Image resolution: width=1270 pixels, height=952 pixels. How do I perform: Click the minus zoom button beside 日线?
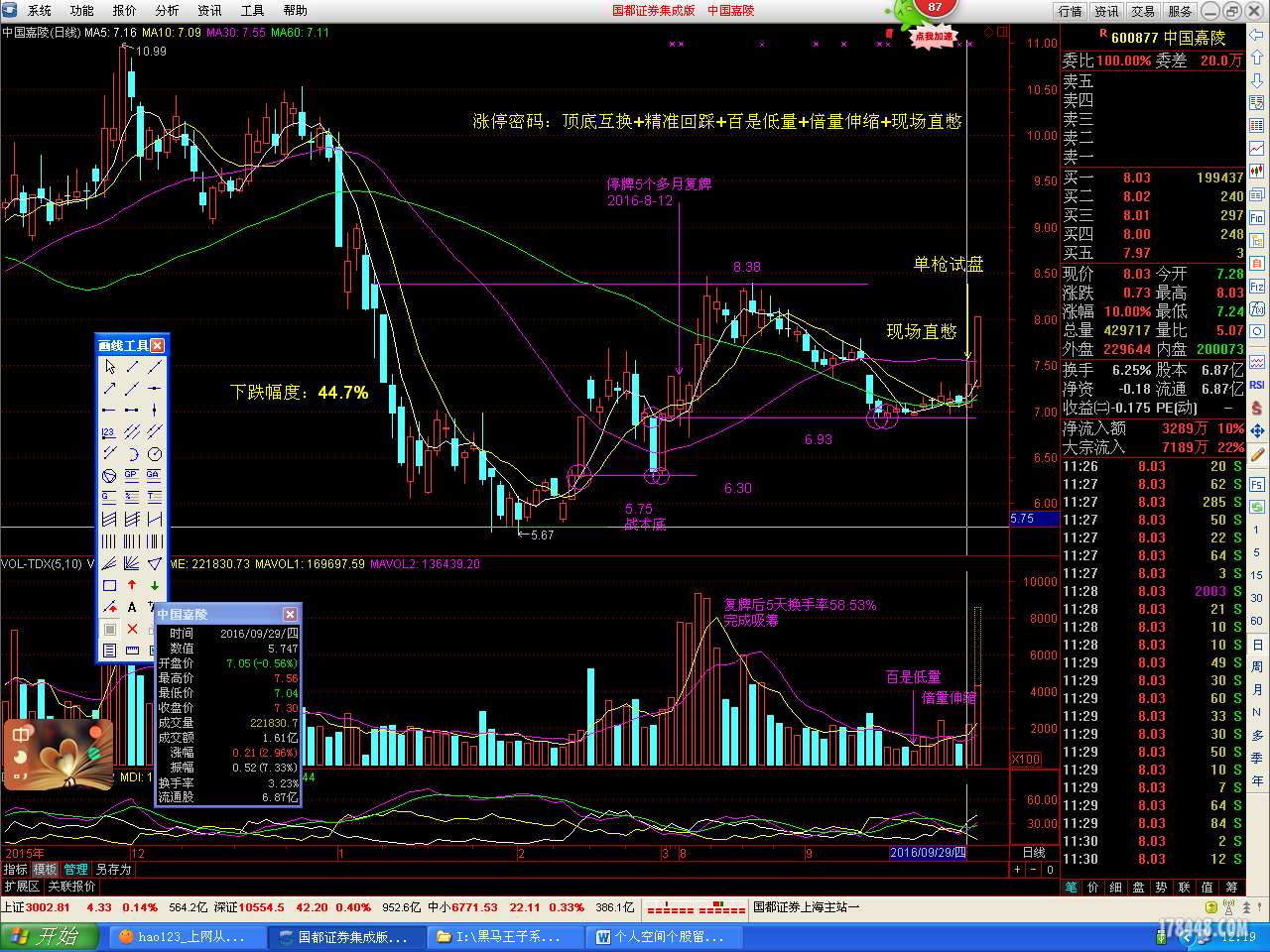[1034, 869]
